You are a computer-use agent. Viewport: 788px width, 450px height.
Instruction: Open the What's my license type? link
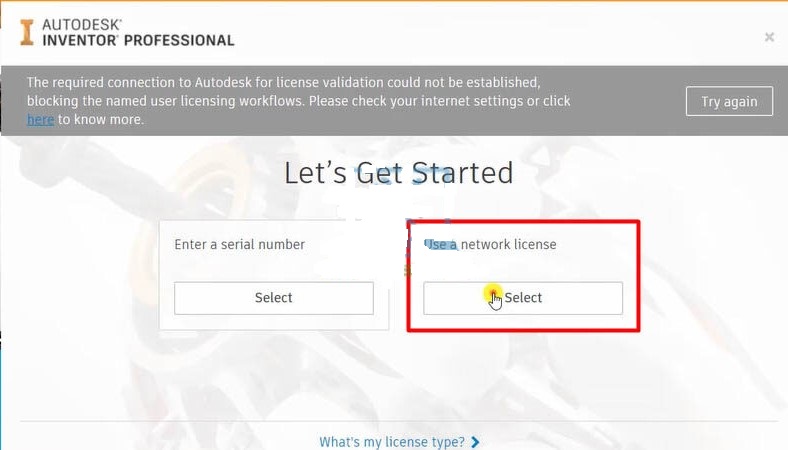391,442
